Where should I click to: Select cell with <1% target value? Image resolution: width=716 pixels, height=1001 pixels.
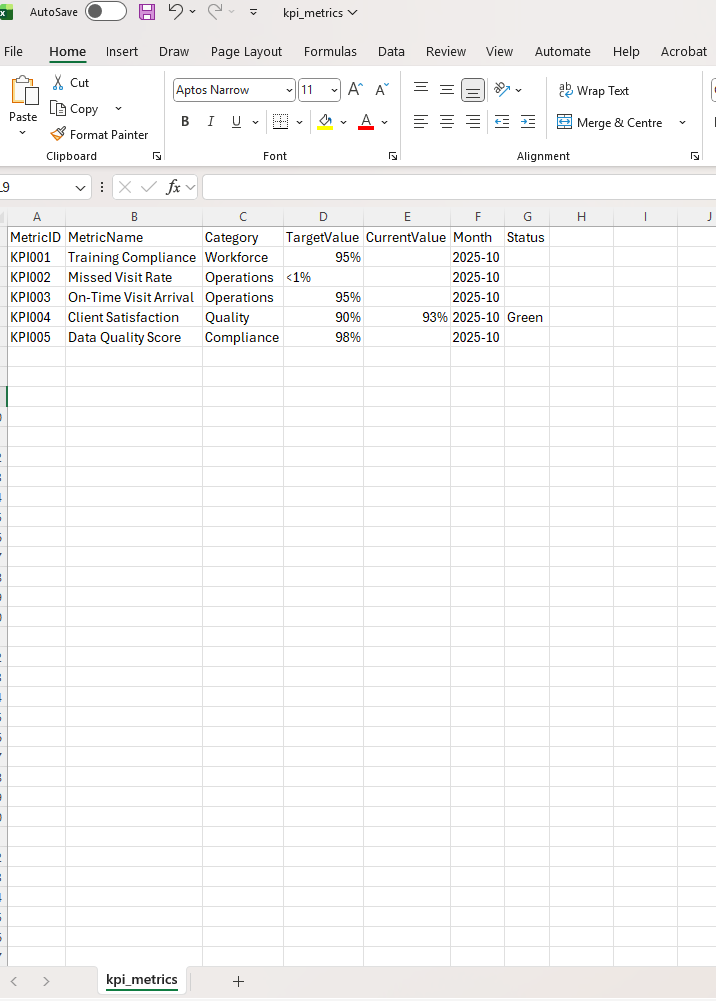324,277
